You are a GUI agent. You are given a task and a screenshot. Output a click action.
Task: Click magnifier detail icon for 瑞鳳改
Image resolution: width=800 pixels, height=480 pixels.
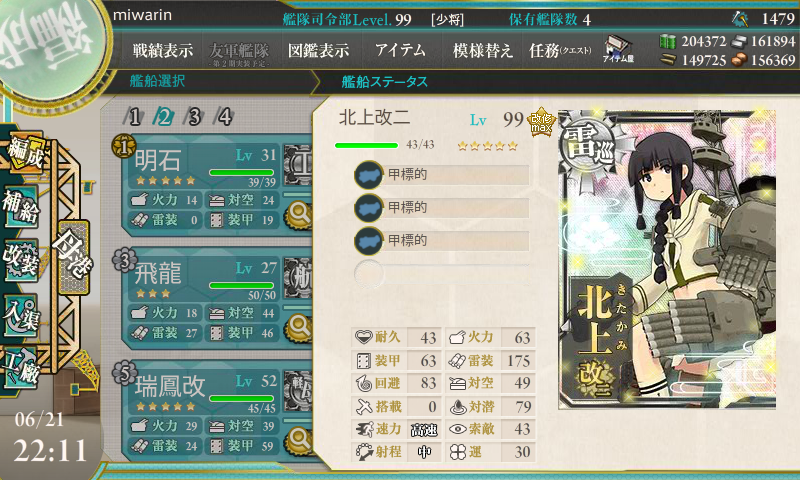click(x=299, y=440)
